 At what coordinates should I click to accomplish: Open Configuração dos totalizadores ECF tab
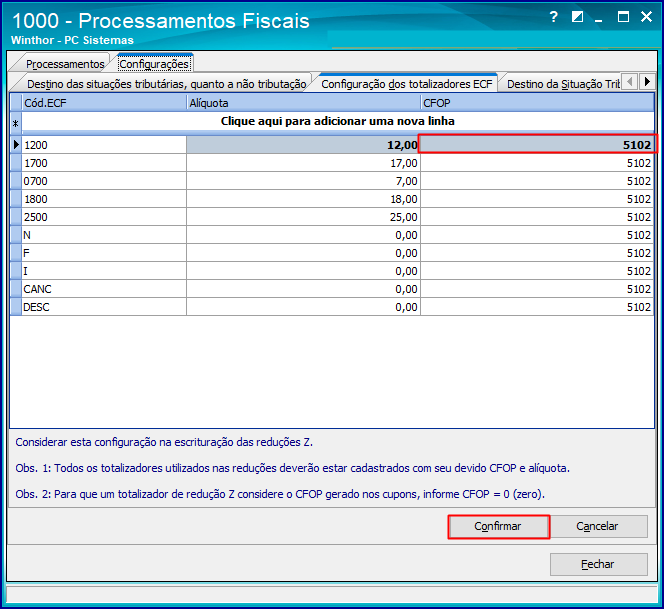click(x=407, y=84)
